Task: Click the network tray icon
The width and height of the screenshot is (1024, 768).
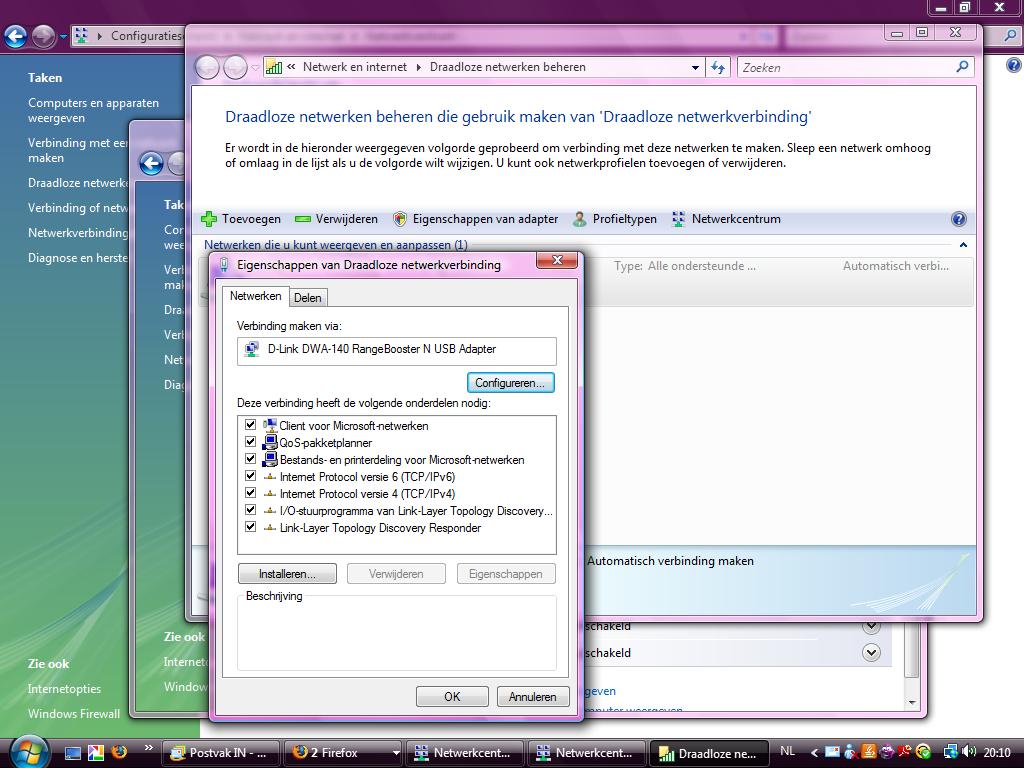Action: click(x=950, y=752)
